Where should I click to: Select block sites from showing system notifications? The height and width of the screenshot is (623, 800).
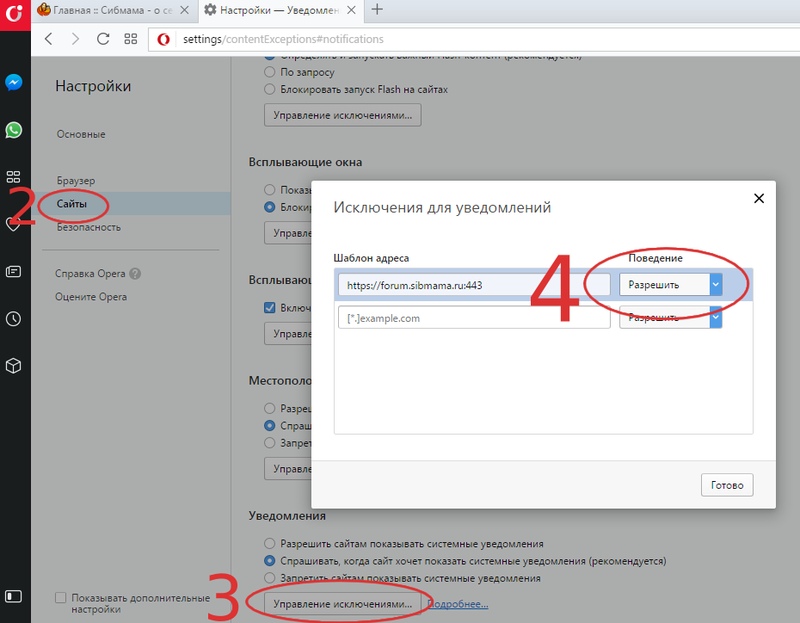(270, 578)
